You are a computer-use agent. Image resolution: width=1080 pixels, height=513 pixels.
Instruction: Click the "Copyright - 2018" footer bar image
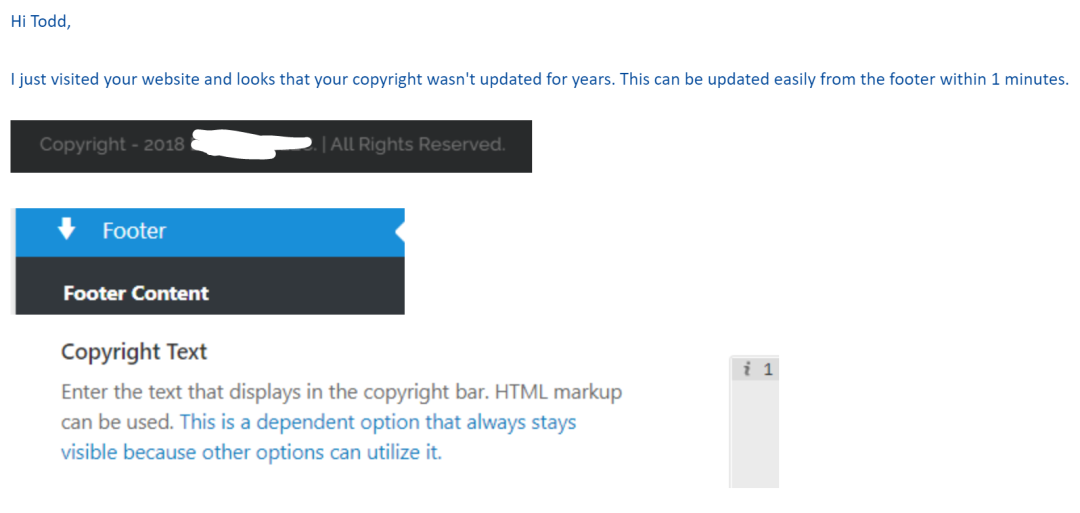point(271,146)
